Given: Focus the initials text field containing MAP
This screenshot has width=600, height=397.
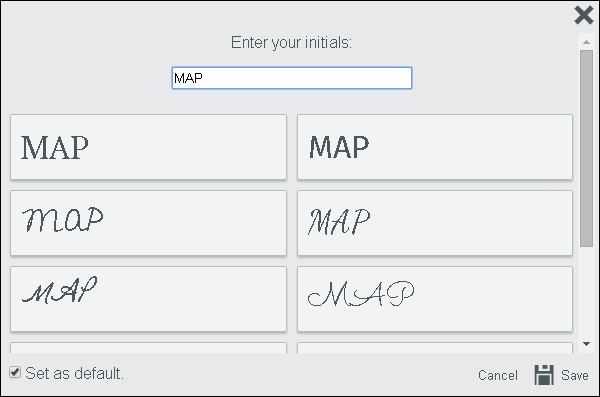Looking at the screenshot, I should tap(292, 78).
